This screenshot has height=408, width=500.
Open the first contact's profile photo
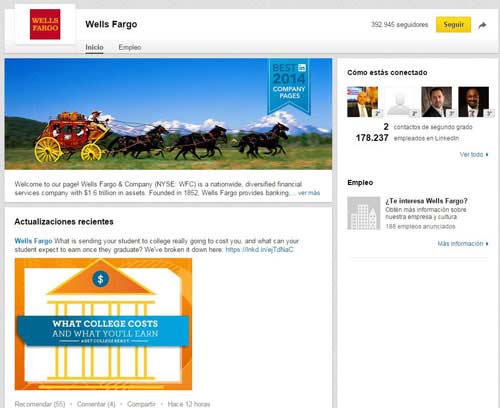(x=363, y=102)
